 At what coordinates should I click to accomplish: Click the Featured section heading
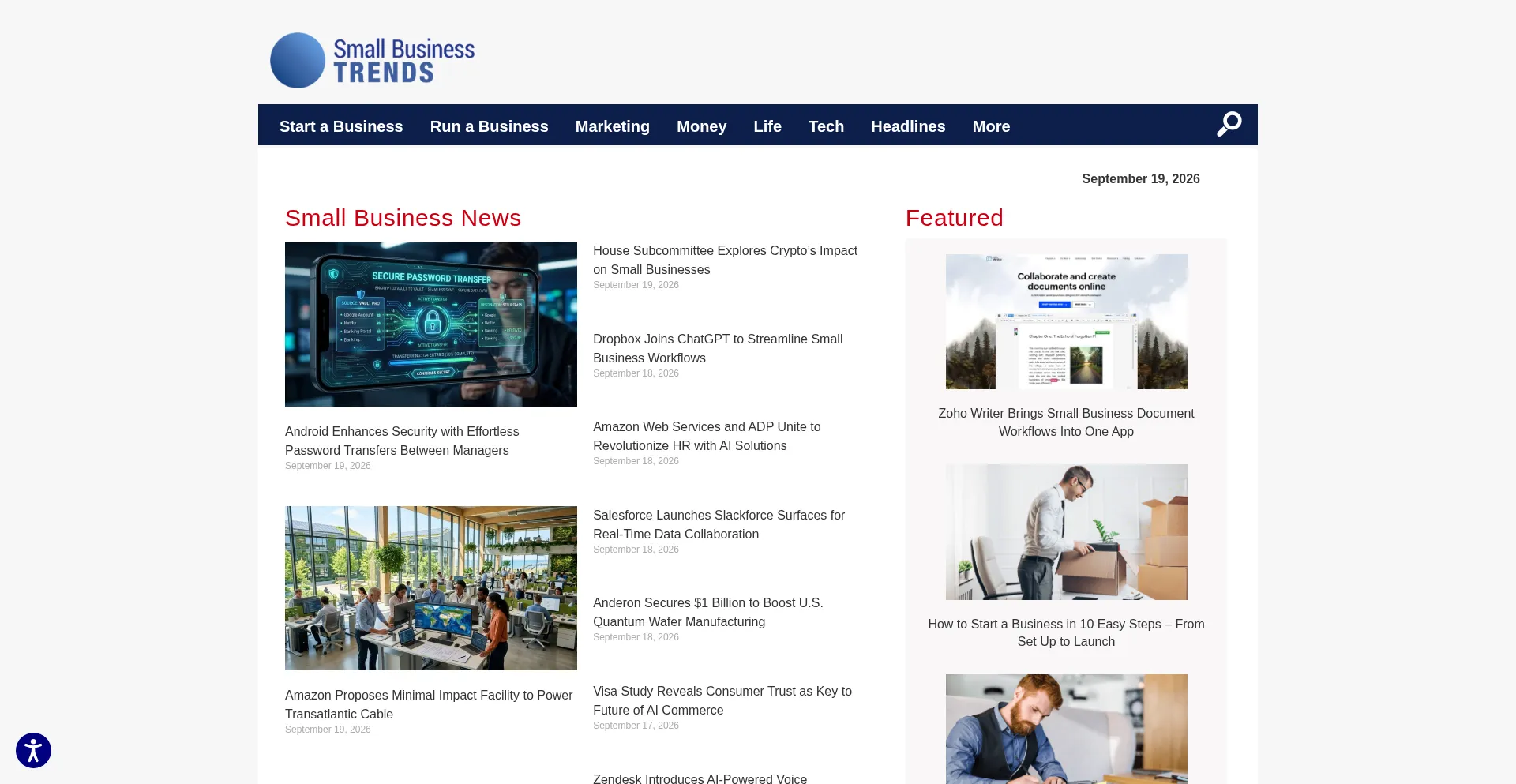[x=954, y=218]
